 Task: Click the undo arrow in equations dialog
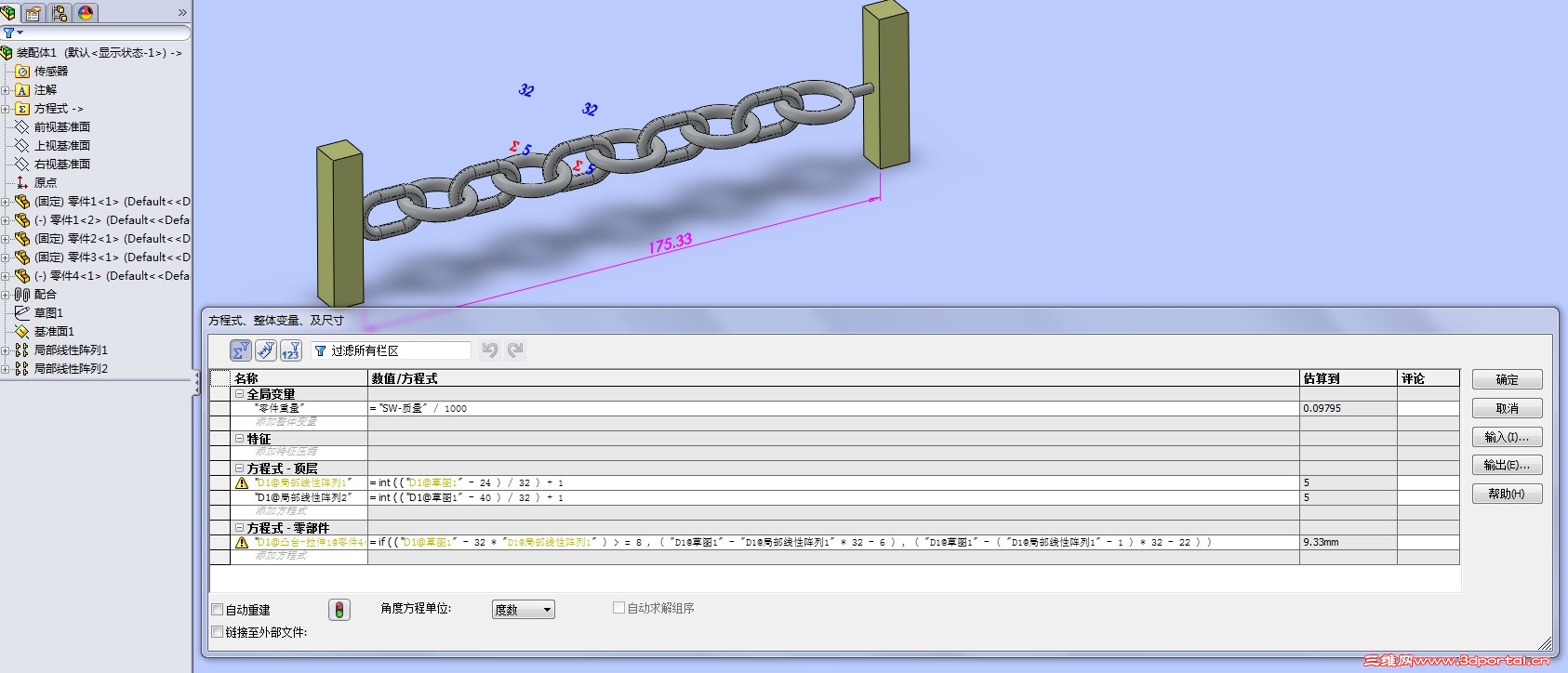coord(490,350)
